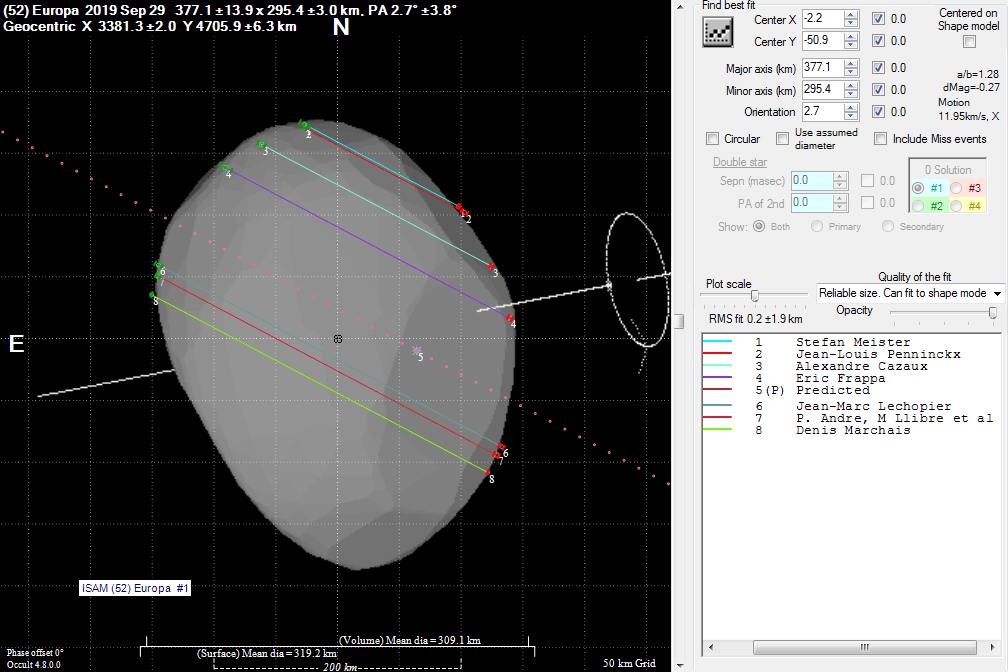Click the Find best fit graph button
Viewport: 1008px width, 672px height.
718,32
